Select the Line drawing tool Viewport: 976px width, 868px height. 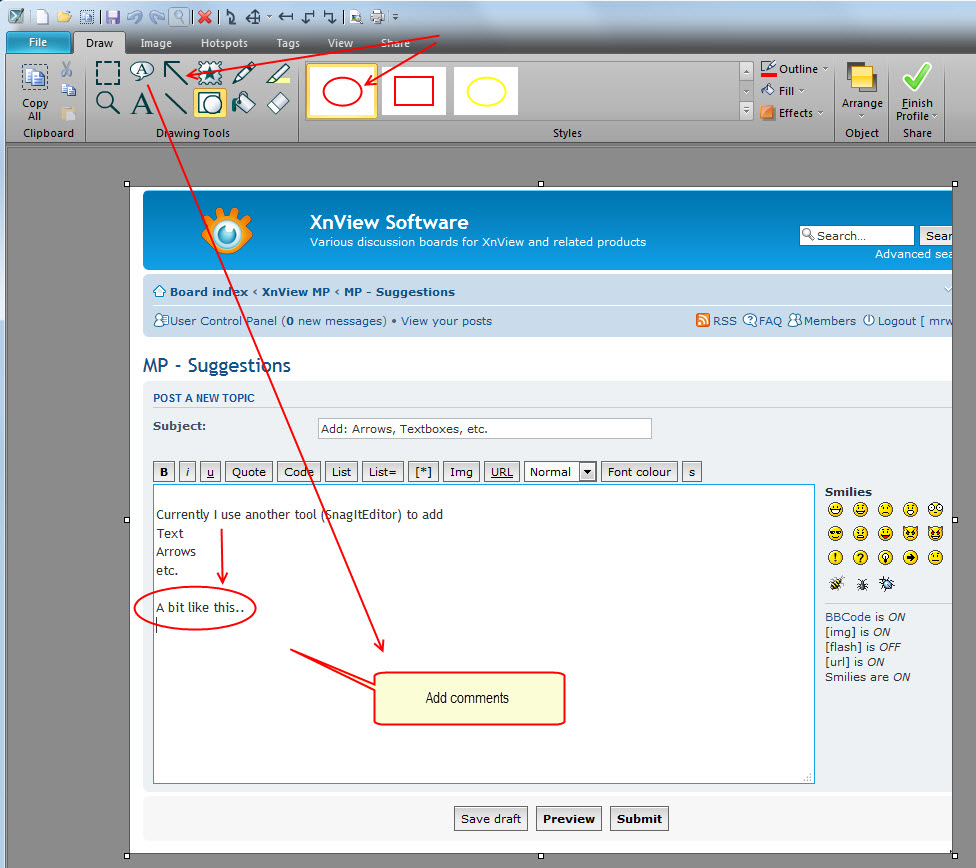pos(176,103)
